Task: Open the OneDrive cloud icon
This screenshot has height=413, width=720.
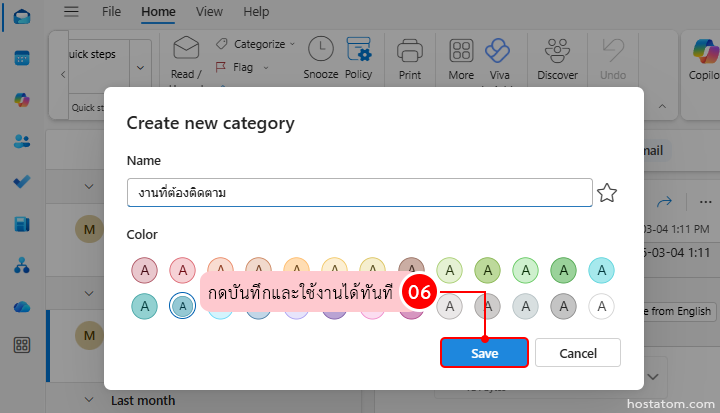Action: coord(22,306)
